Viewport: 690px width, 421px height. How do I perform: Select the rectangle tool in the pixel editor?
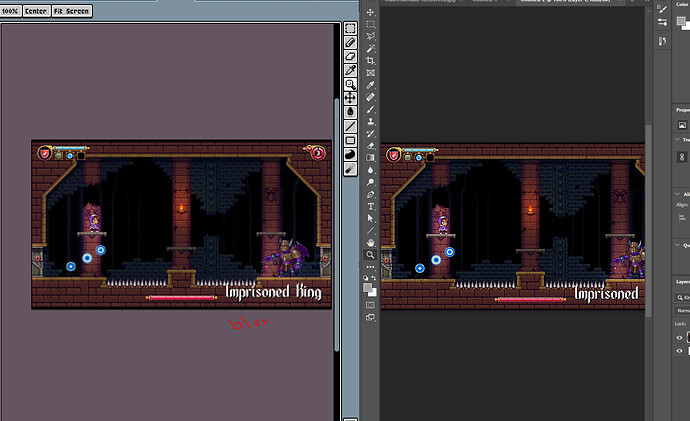pos(350,140)
